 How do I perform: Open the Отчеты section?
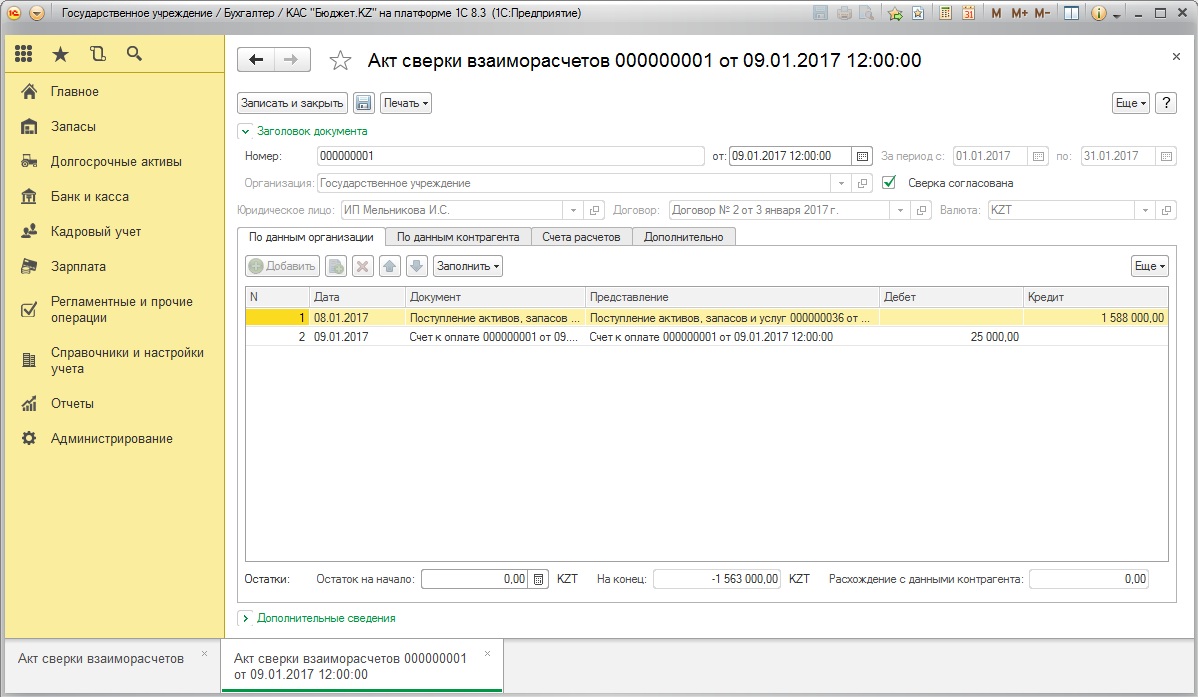72,404
